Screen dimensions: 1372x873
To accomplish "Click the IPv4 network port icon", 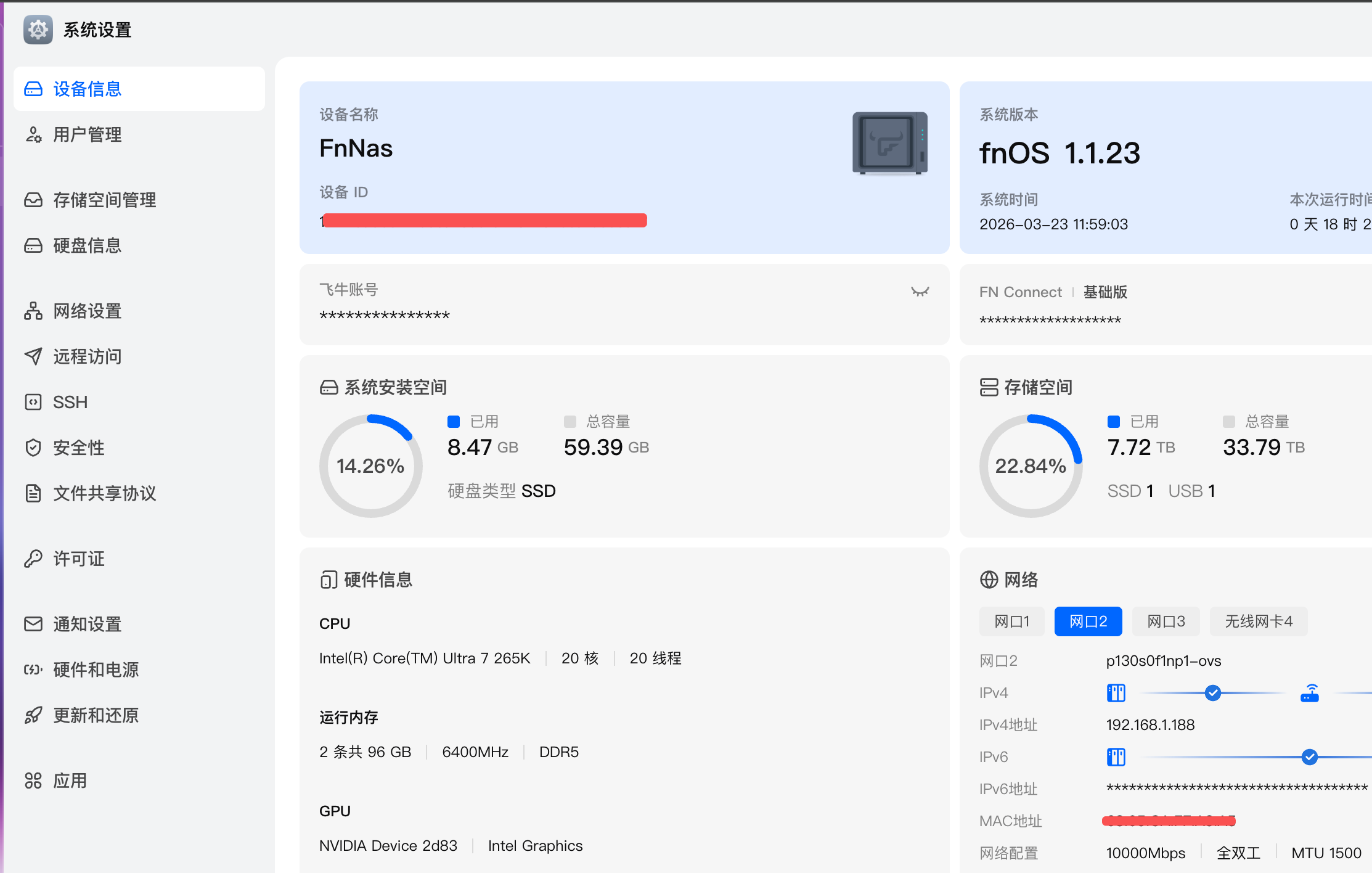I will pyautogui.click(x=1116, y=693).
